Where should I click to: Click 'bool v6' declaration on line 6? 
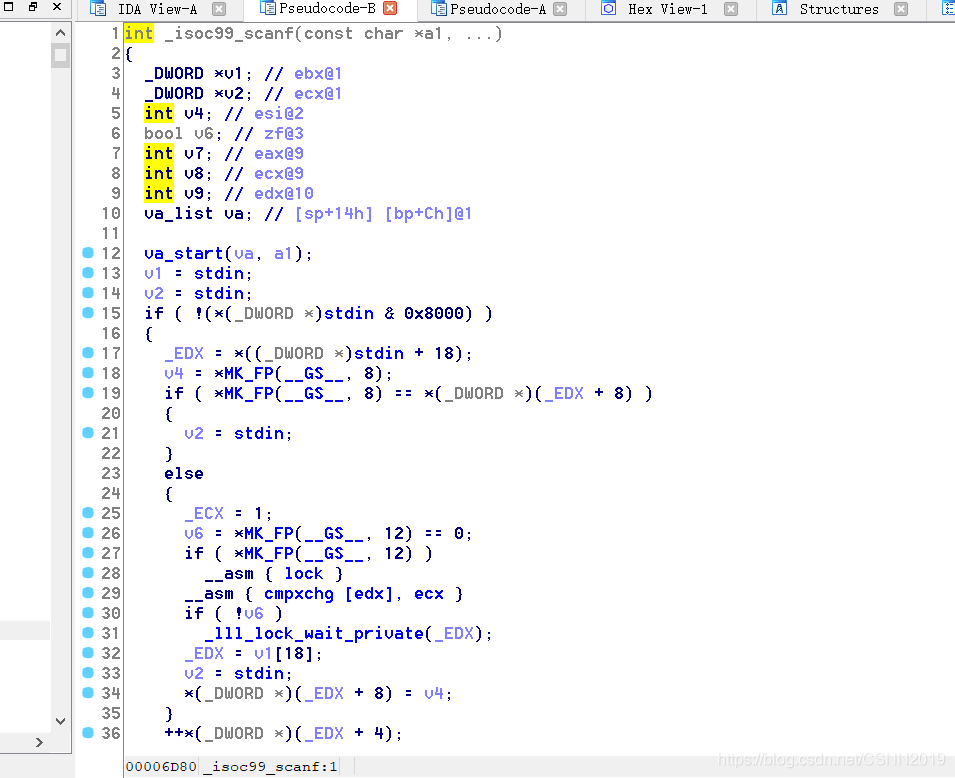coord(178,133)
